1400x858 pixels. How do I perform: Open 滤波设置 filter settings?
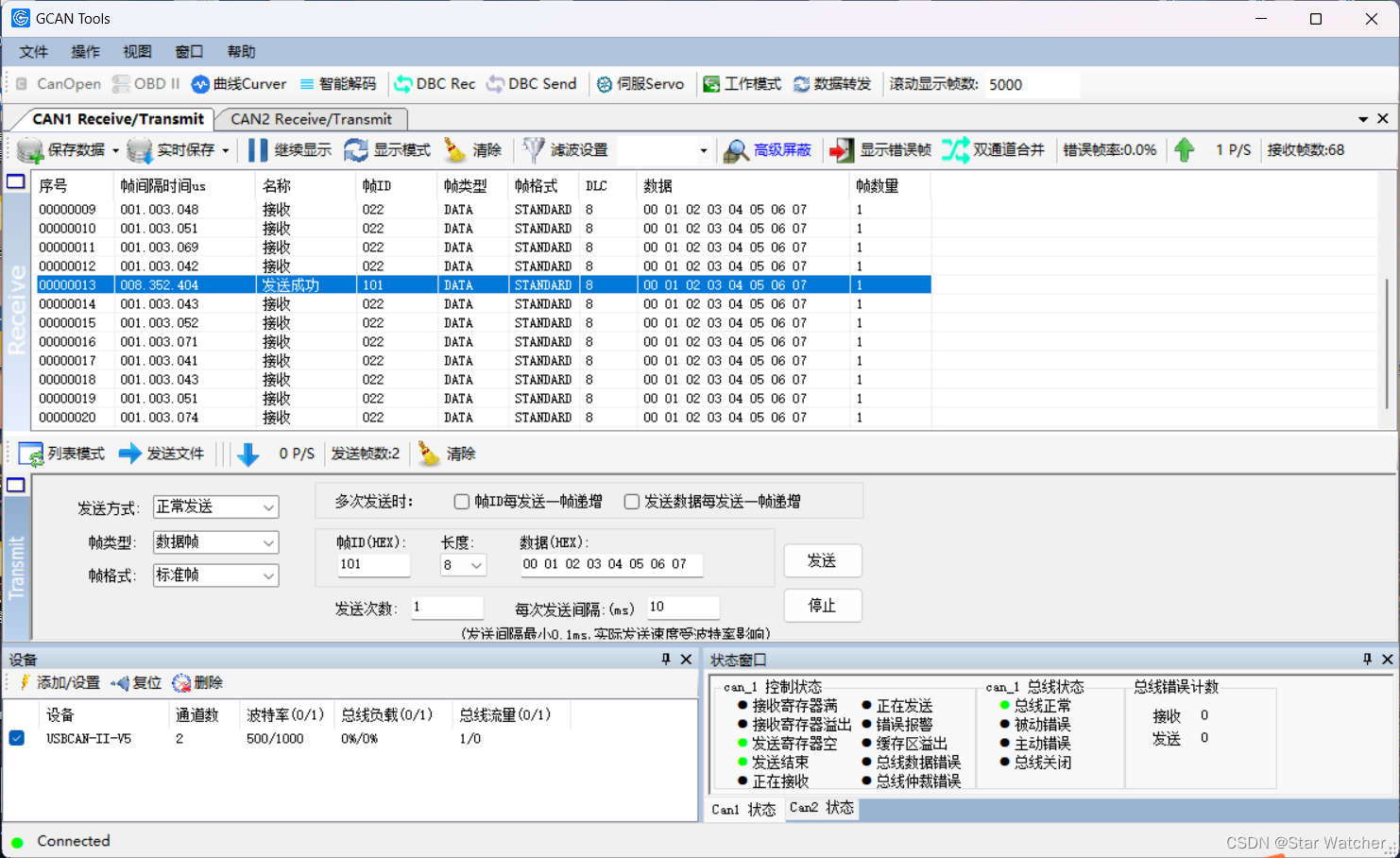(x=565, y=150)
